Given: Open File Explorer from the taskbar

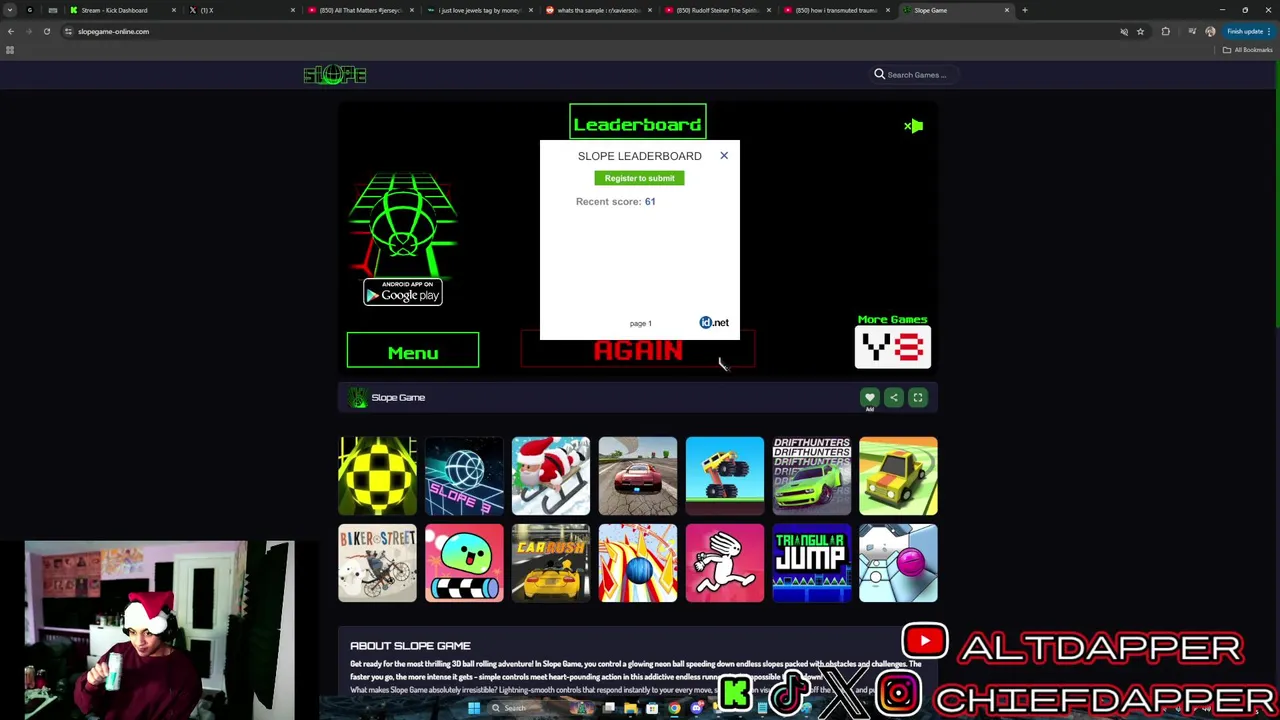Looking at the screenshot, I should click(x=631, y=708).
